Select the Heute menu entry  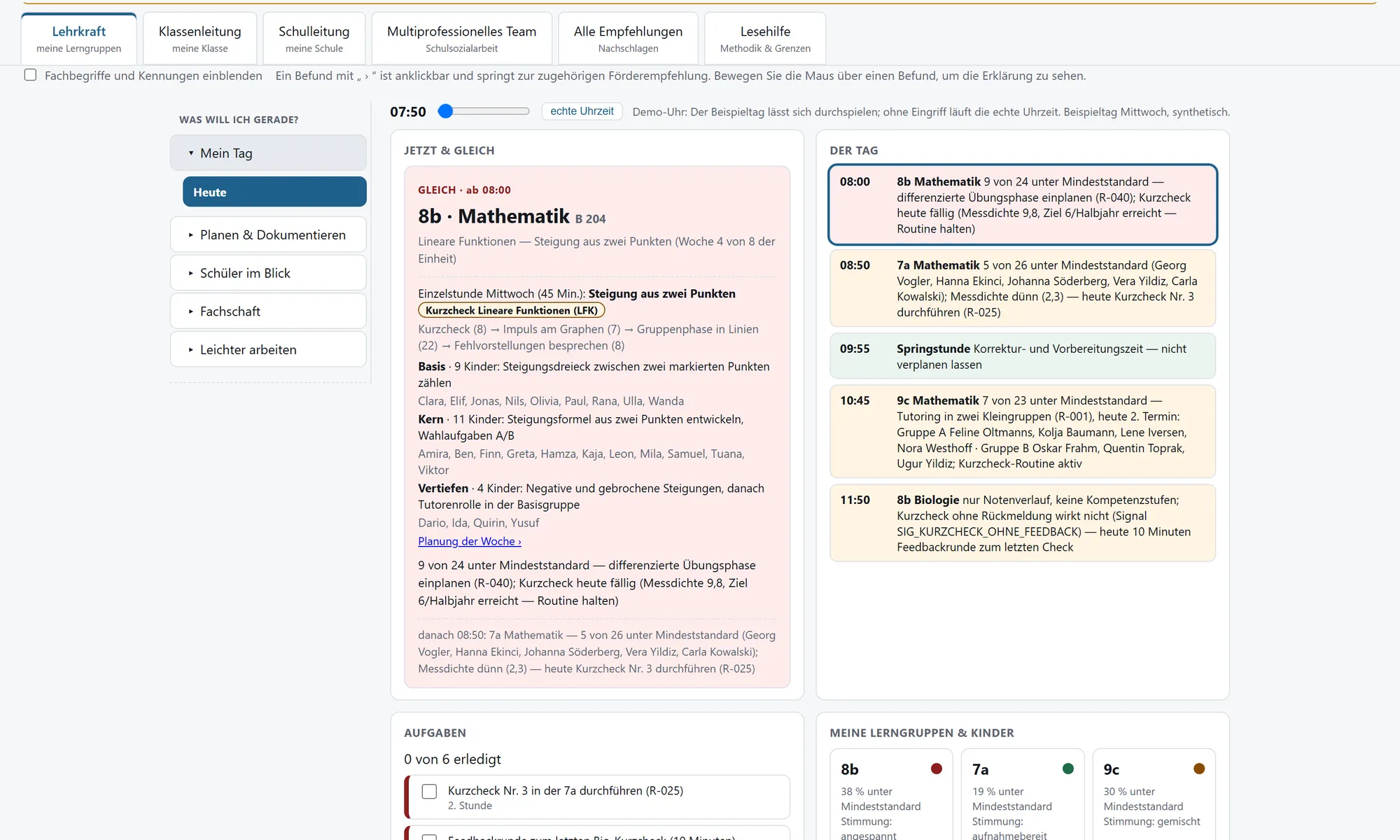(274, 192)
